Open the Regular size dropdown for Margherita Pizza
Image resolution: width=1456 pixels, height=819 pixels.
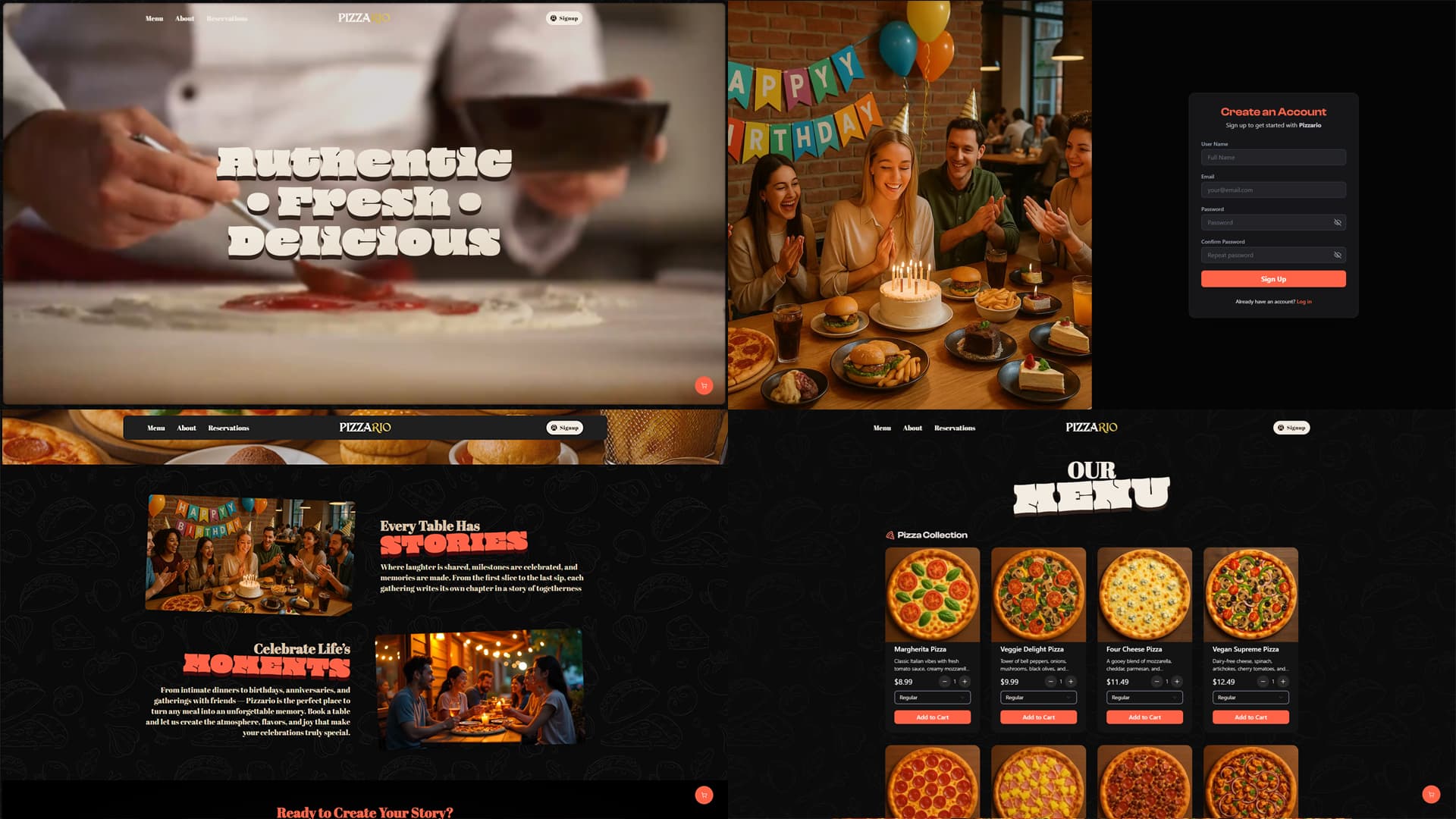click(932, 698)
